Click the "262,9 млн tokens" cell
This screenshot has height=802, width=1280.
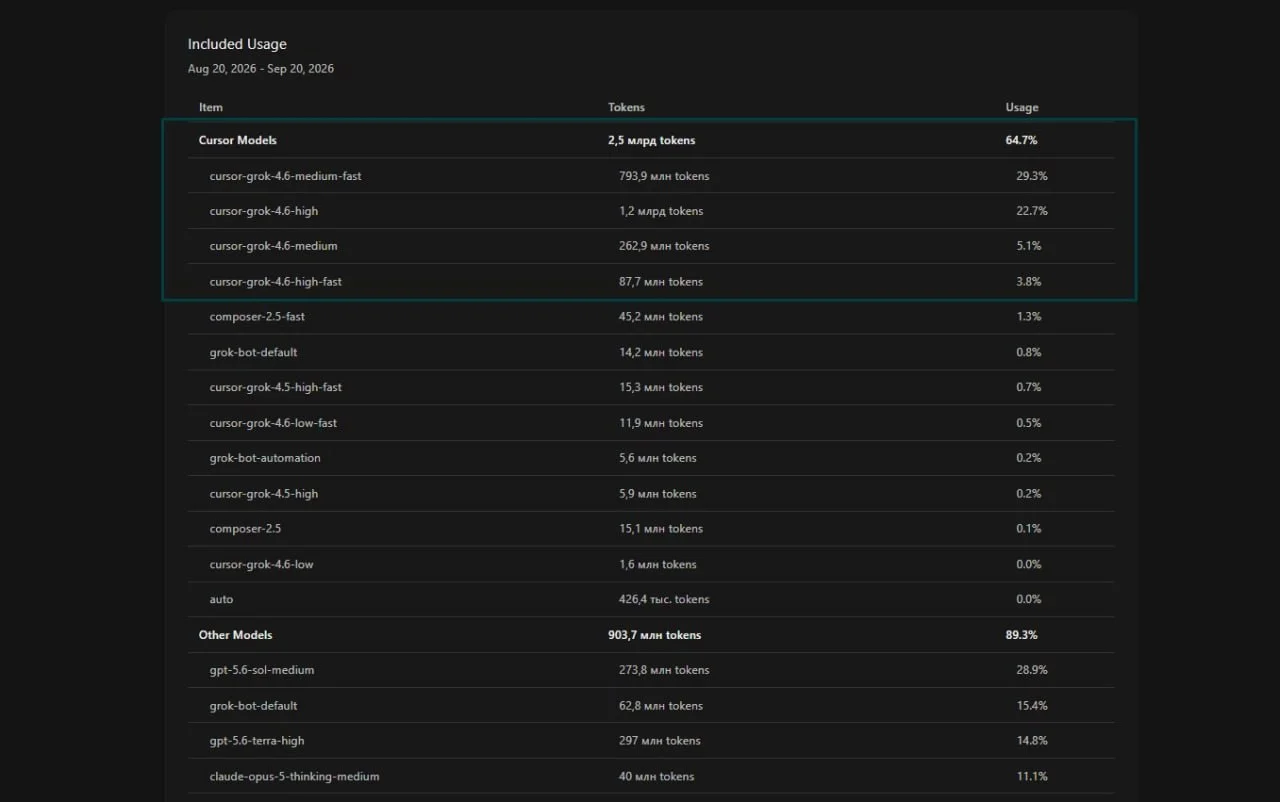tap(664, 246)
